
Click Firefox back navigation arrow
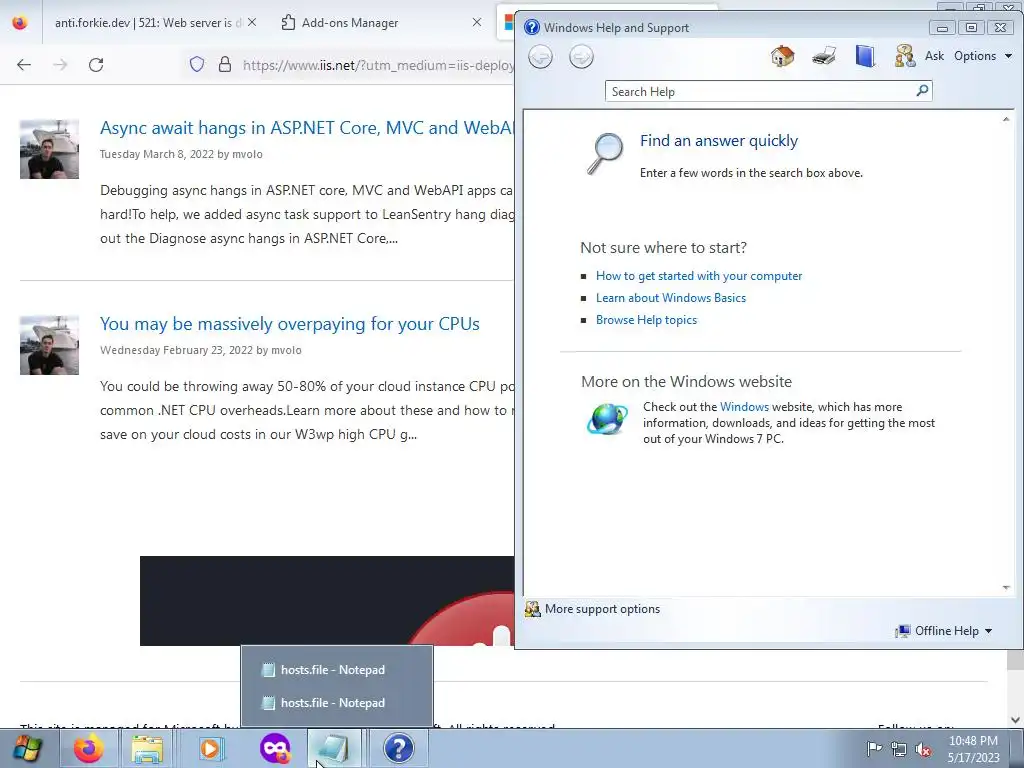pyautogui.click(x=24, y=65)
